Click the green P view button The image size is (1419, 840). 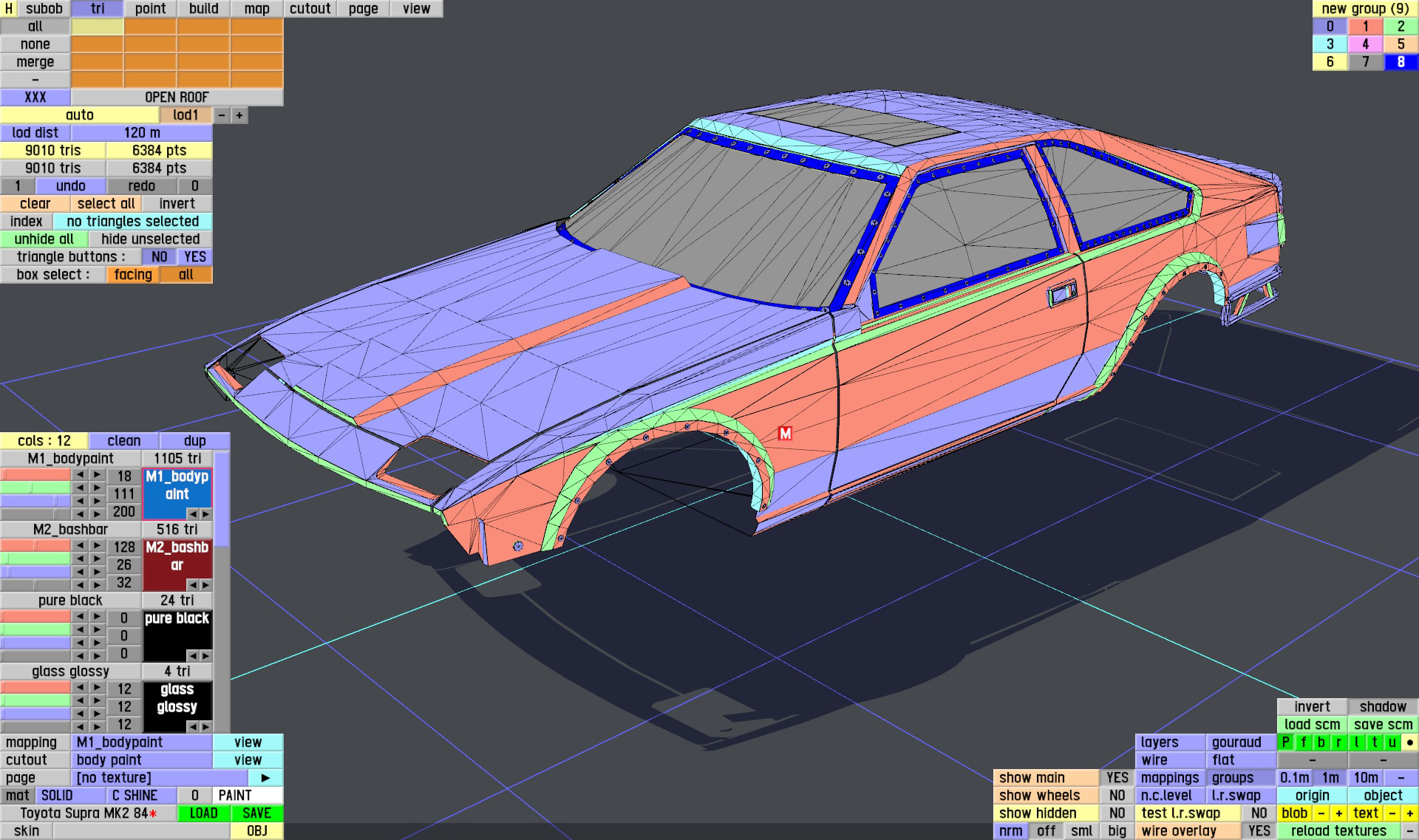[x=1286, y=742]
